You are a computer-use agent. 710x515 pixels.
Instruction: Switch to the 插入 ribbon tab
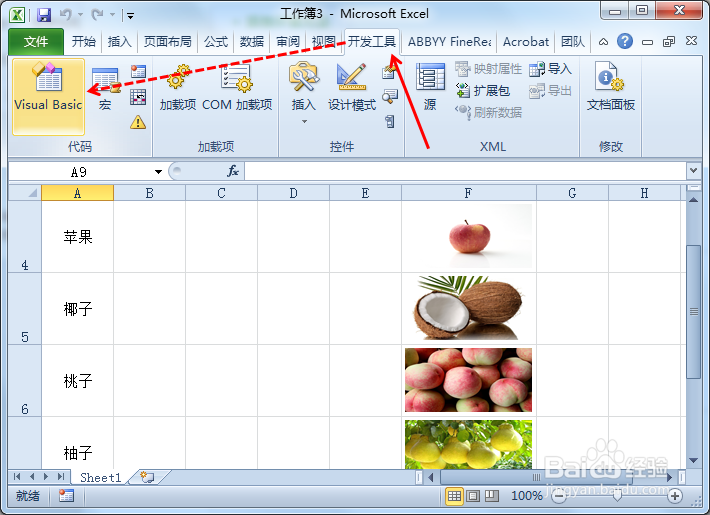119,42
